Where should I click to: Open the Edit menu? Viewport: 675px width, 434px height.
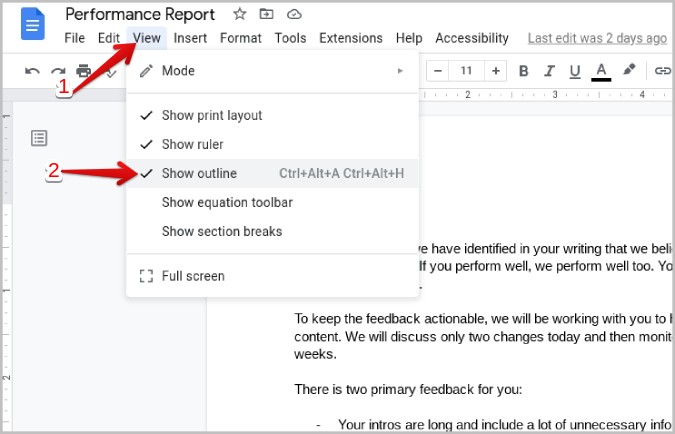(x=108, y=38)
